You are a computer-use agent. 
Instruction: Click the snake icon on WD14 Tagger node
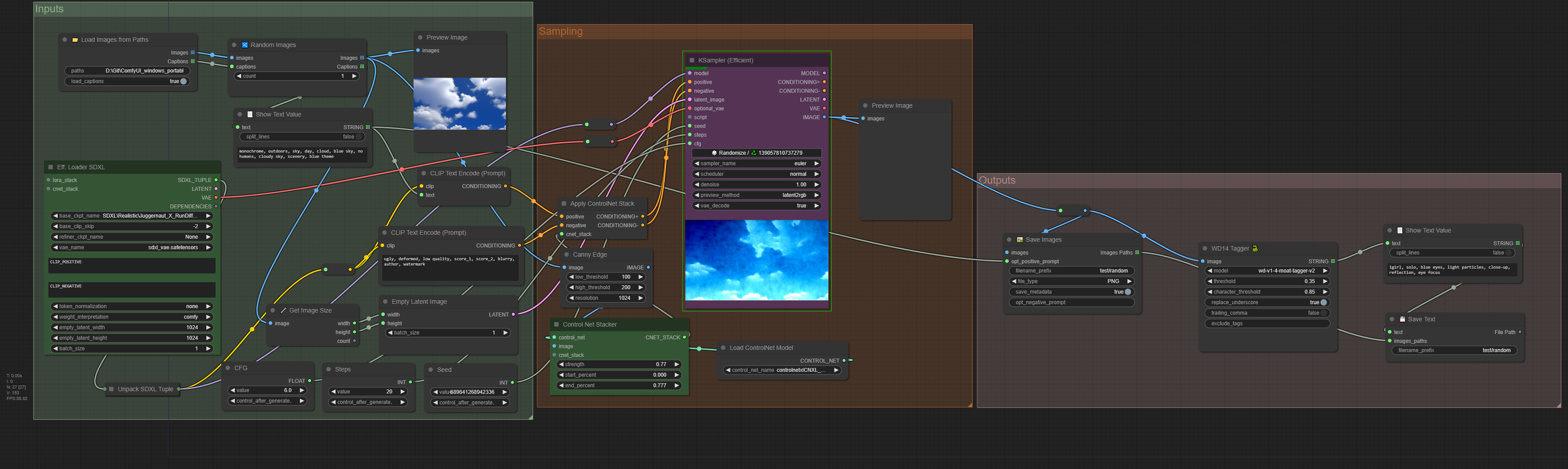(1254, 248)
